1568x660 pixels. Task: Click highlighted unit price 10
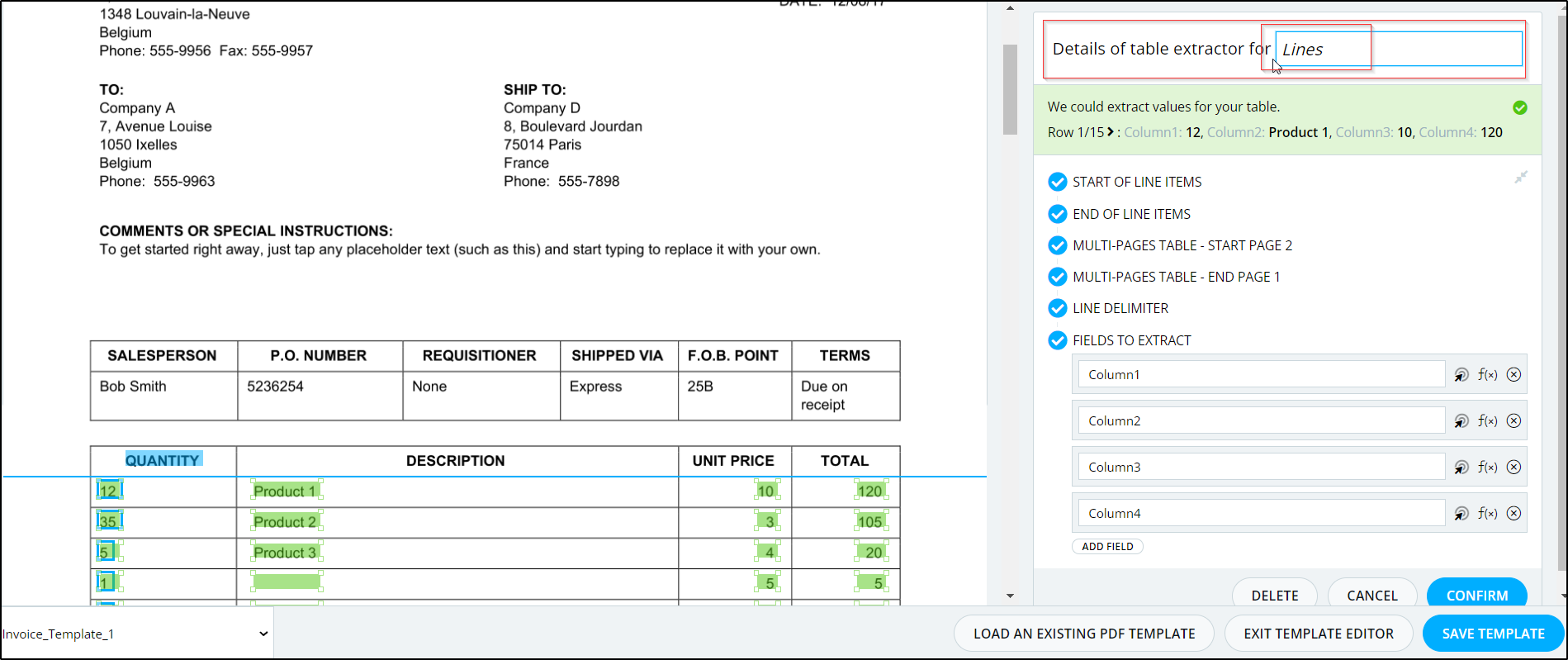tap(766, 491)
